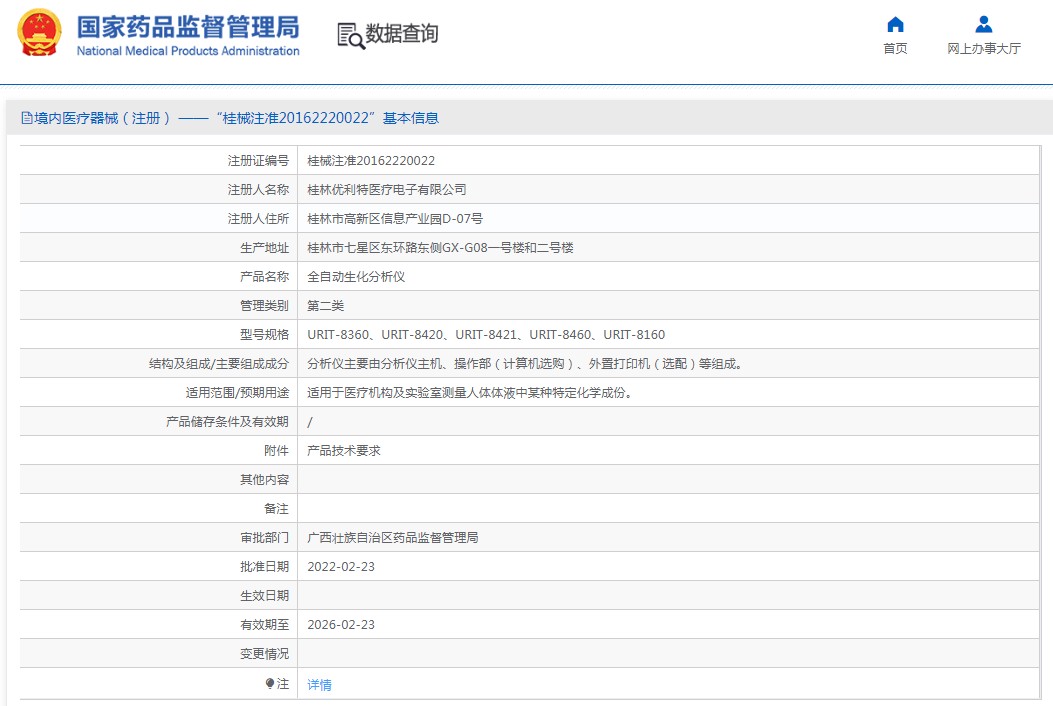1053x706 pixels.
Task: Select registrant name 桂林优利特医疗电子有限公司
Action: pos(387,189)
